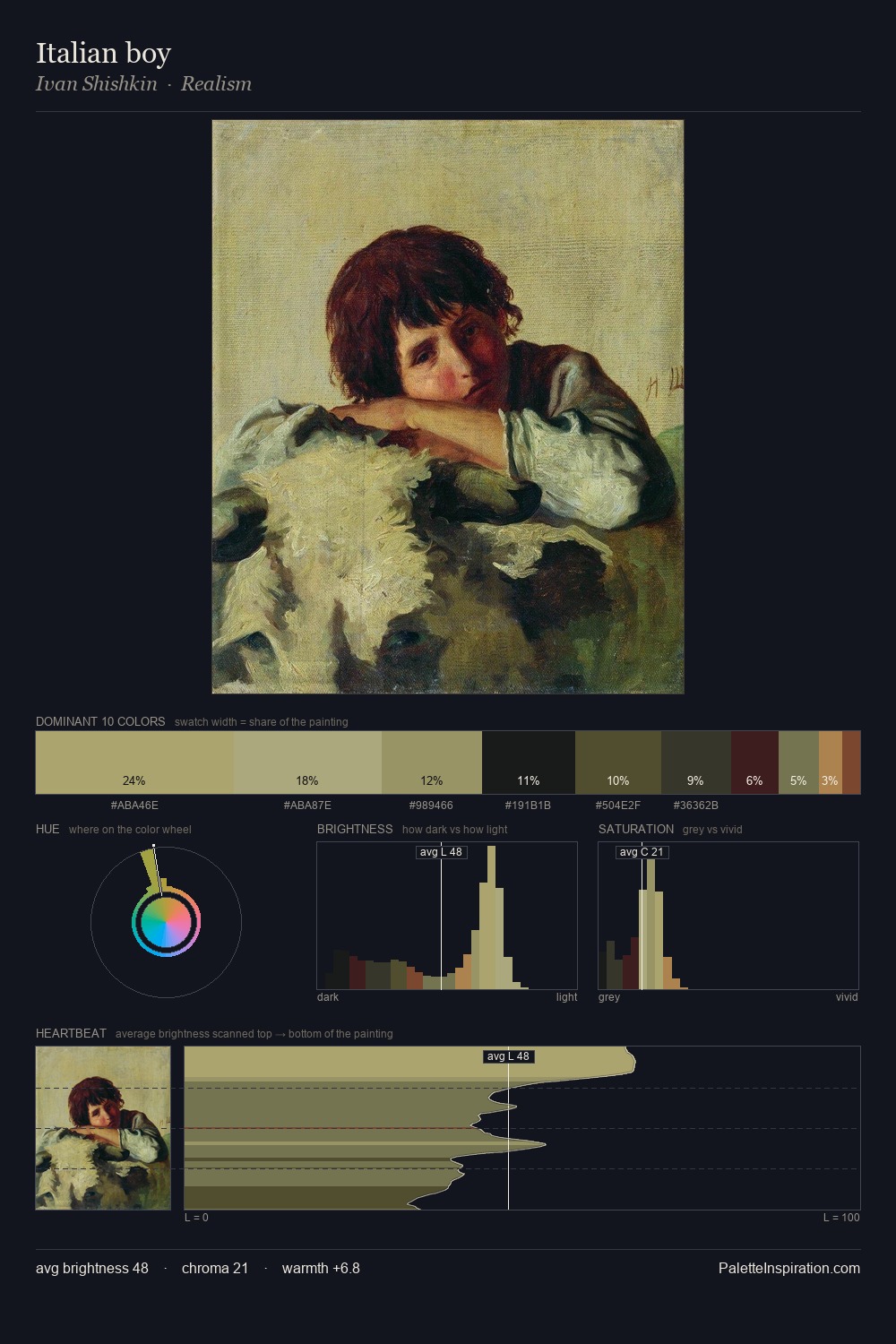Click the hex code '#36362B'

point(695,806)
